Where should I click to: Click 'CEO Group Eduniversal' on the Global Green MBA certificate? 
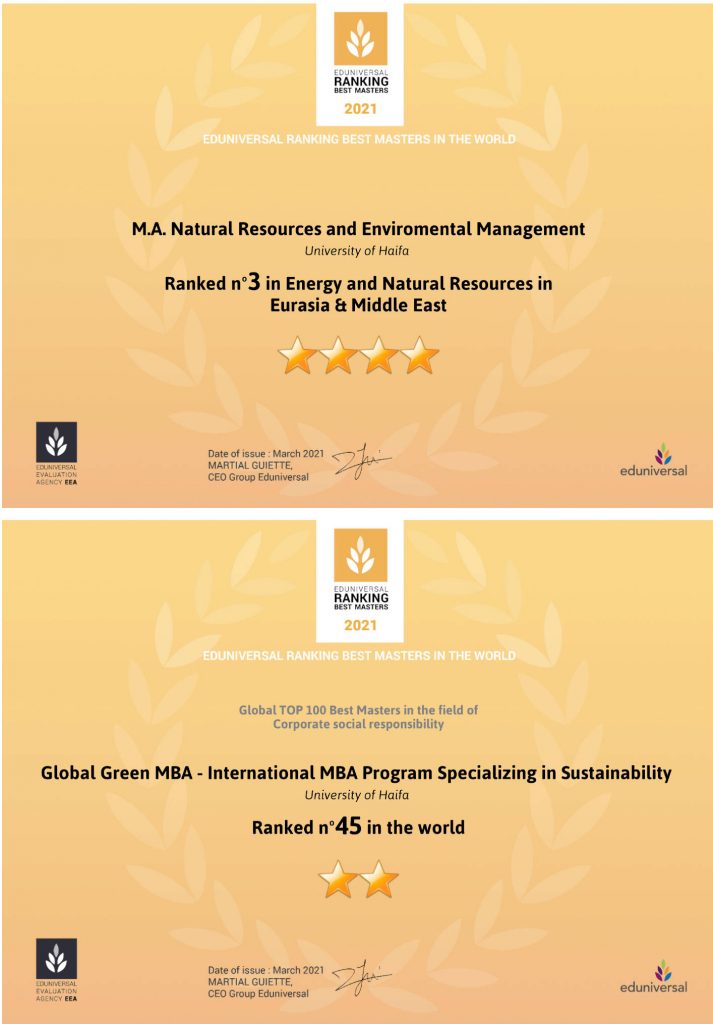tap(259, 993)
